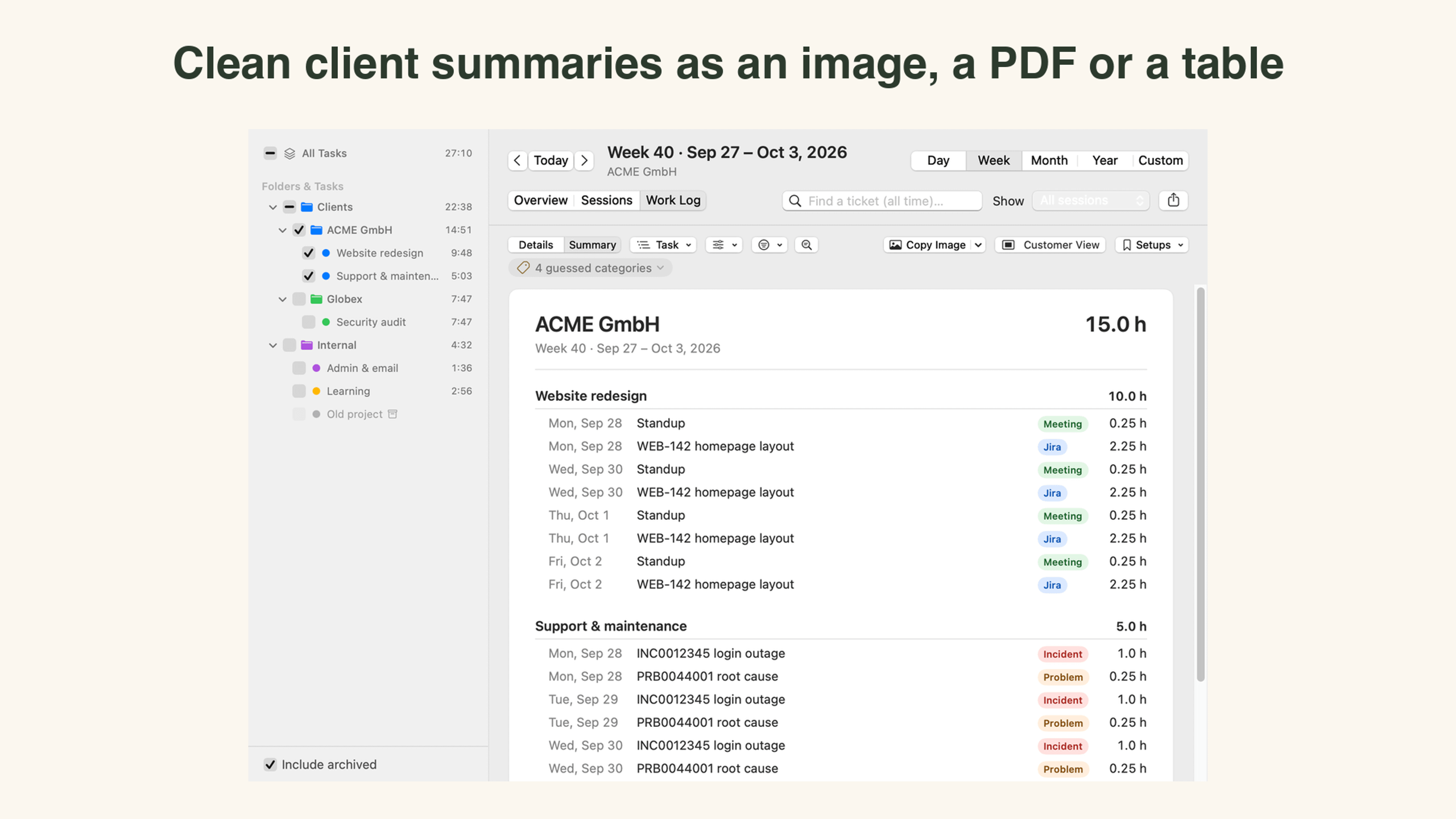Open the Setups dropdown
Image resolution: width=1456 pixels, height=819 pixels.
pos(1152,245)
